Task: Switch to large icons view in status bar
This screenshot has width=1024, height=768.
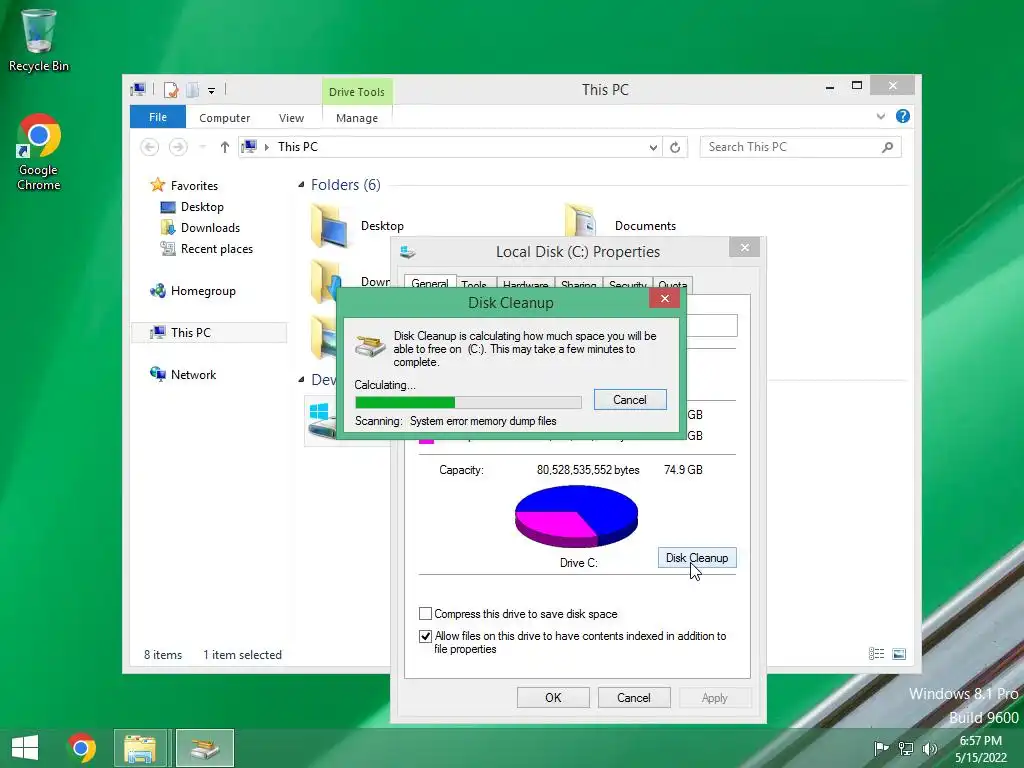Action: 899,654
